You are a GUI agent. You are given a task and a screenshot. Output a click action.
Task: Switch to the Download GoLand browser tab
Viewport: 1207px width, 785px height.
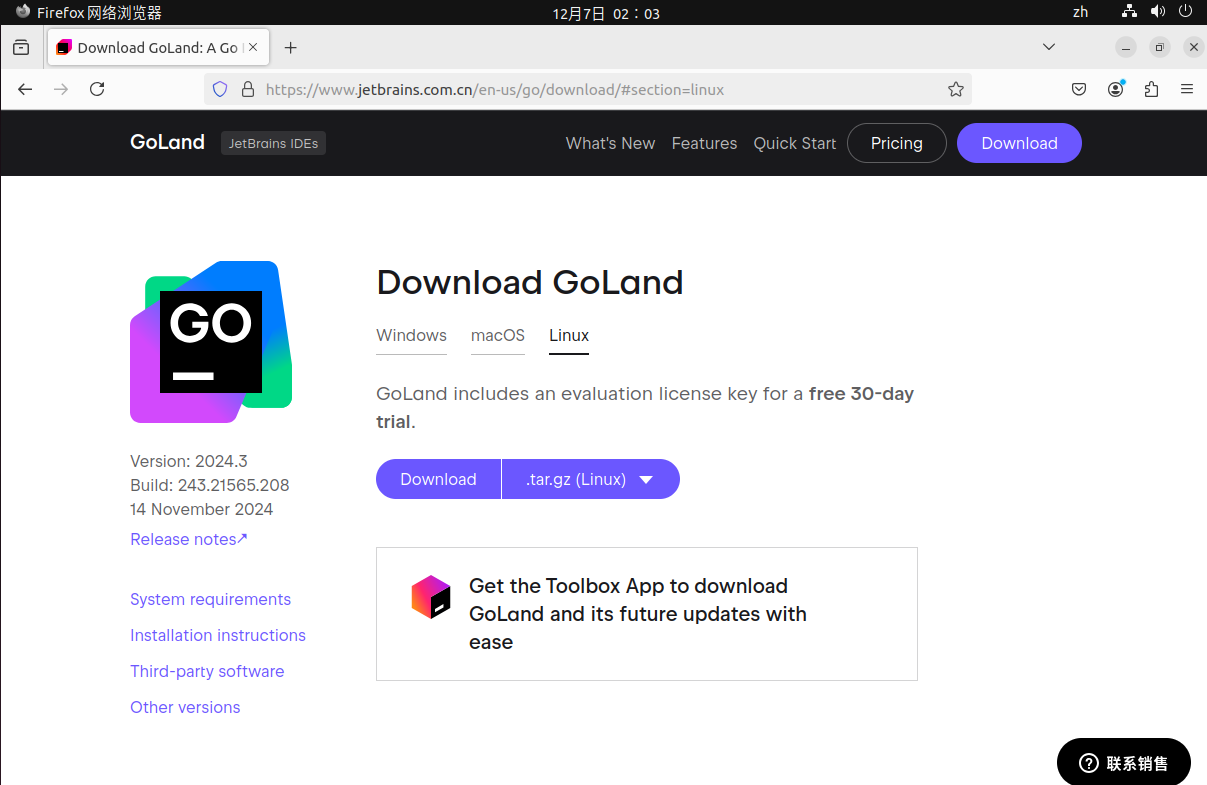point(158,47)
